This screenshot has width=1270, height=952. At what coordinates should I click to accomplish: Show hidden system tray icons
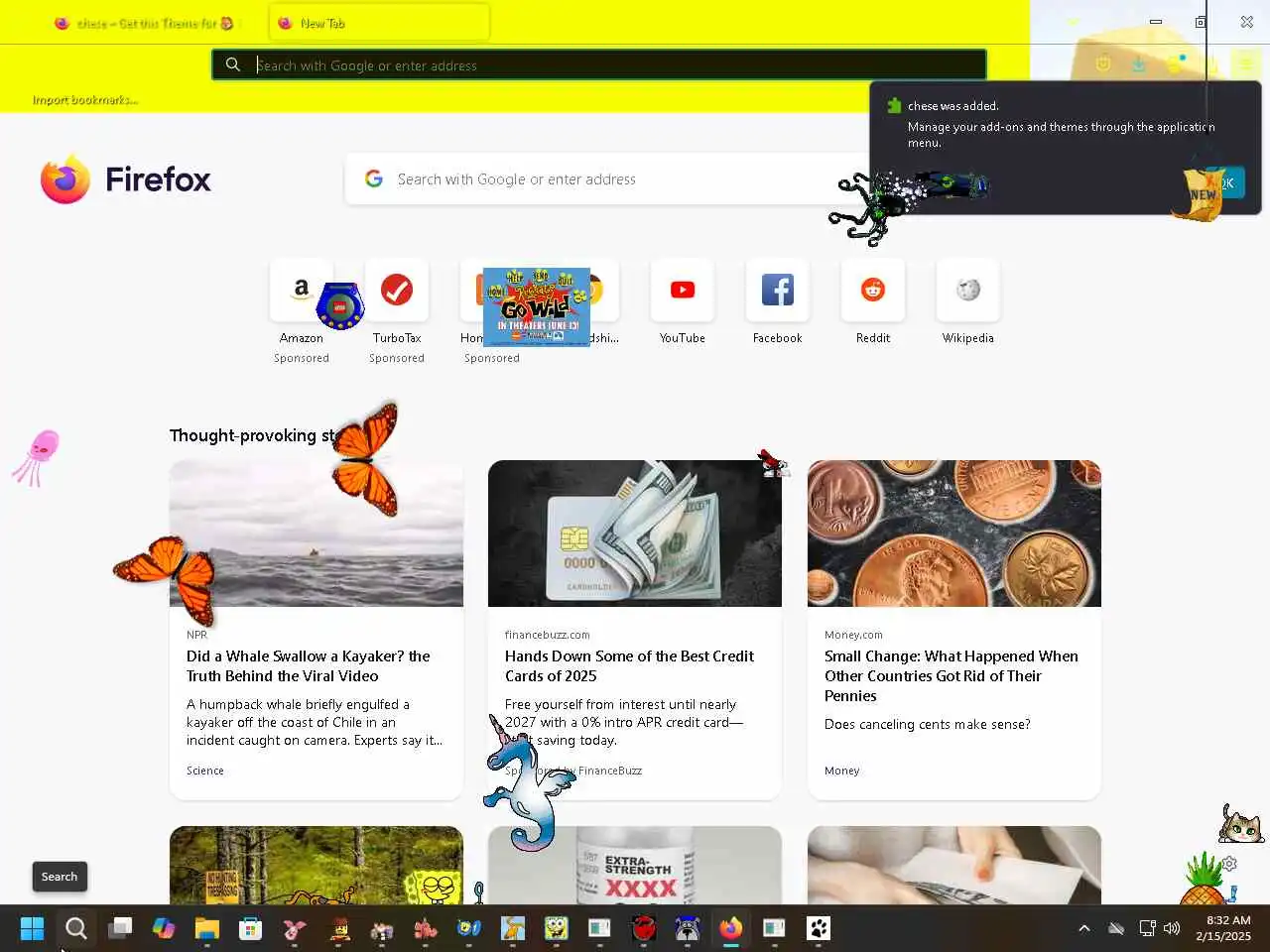click(x=1084, y=928)
